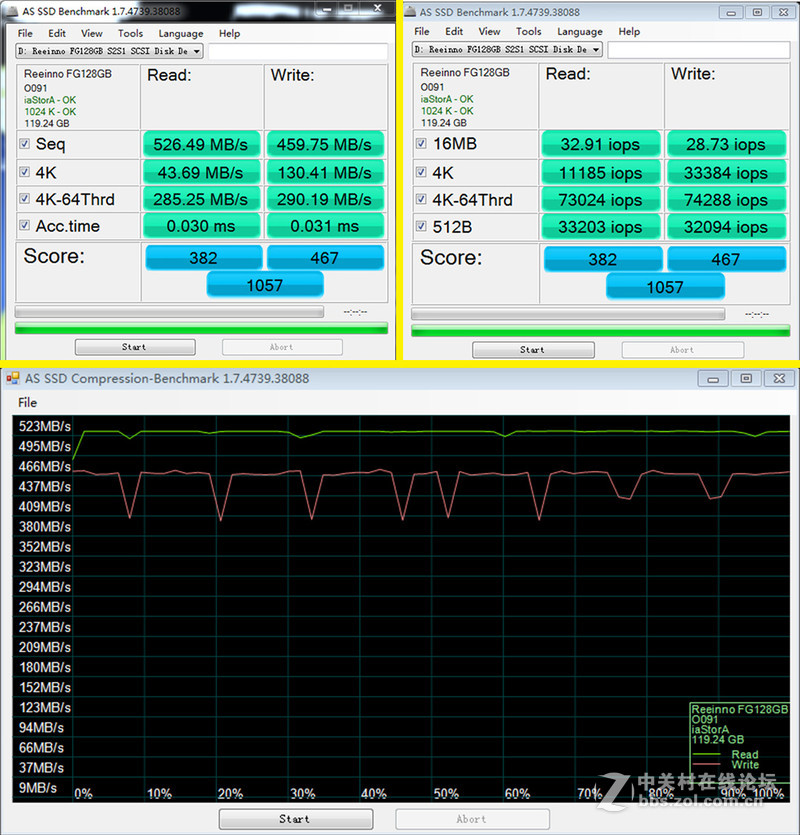
Task: Toggle the 16MB checkbox in right window
Action: pos(421,143)
